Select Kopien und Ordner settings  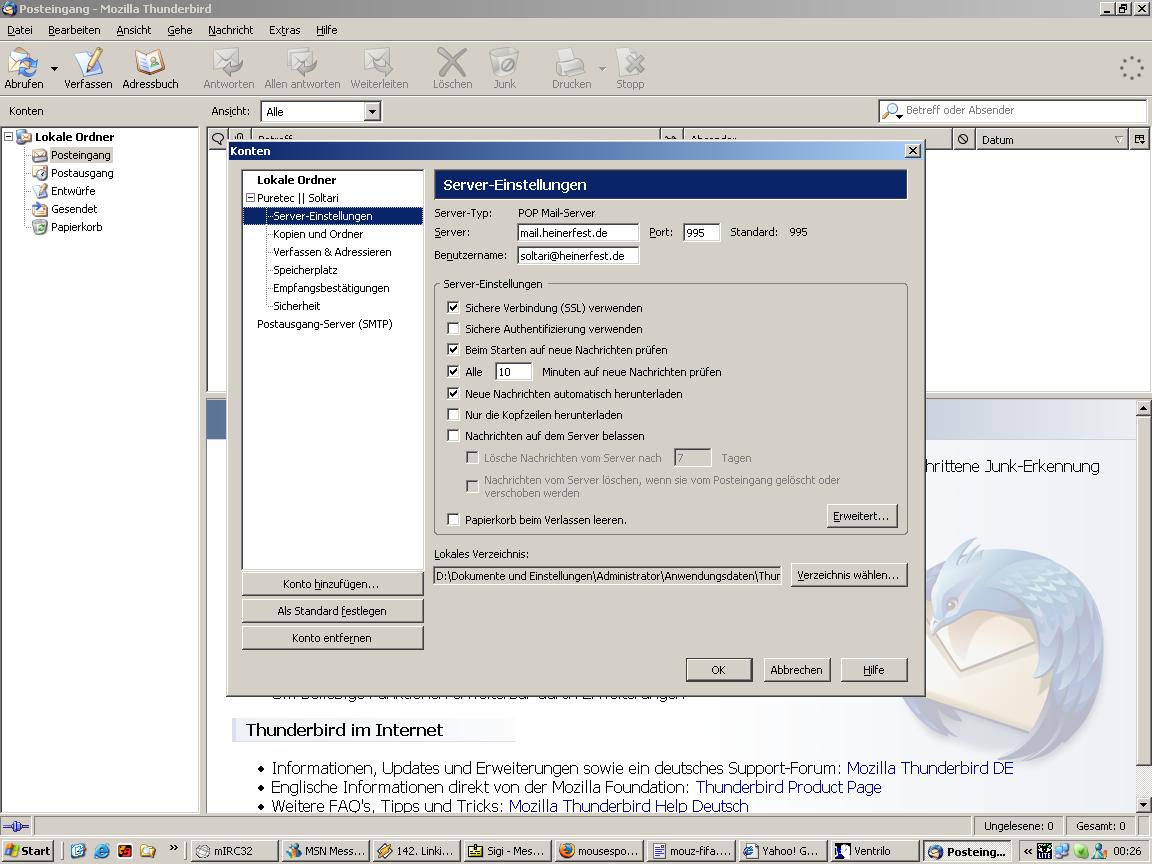pos(318,234)
